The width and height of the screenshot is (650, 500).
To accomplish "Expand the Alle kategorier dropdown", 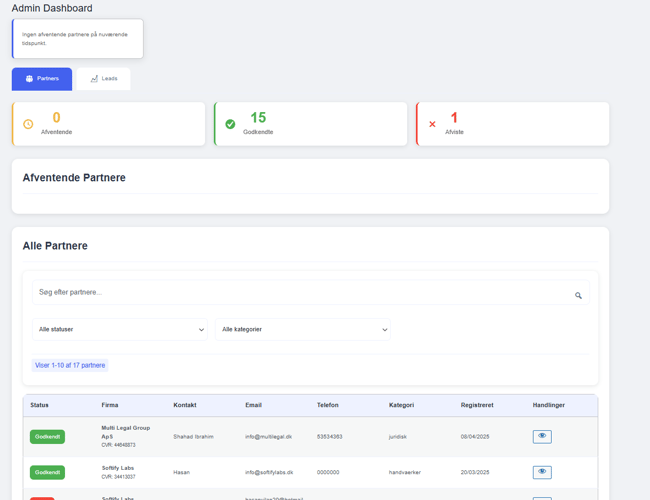I will pyautogui.click(x=303, y=329).
